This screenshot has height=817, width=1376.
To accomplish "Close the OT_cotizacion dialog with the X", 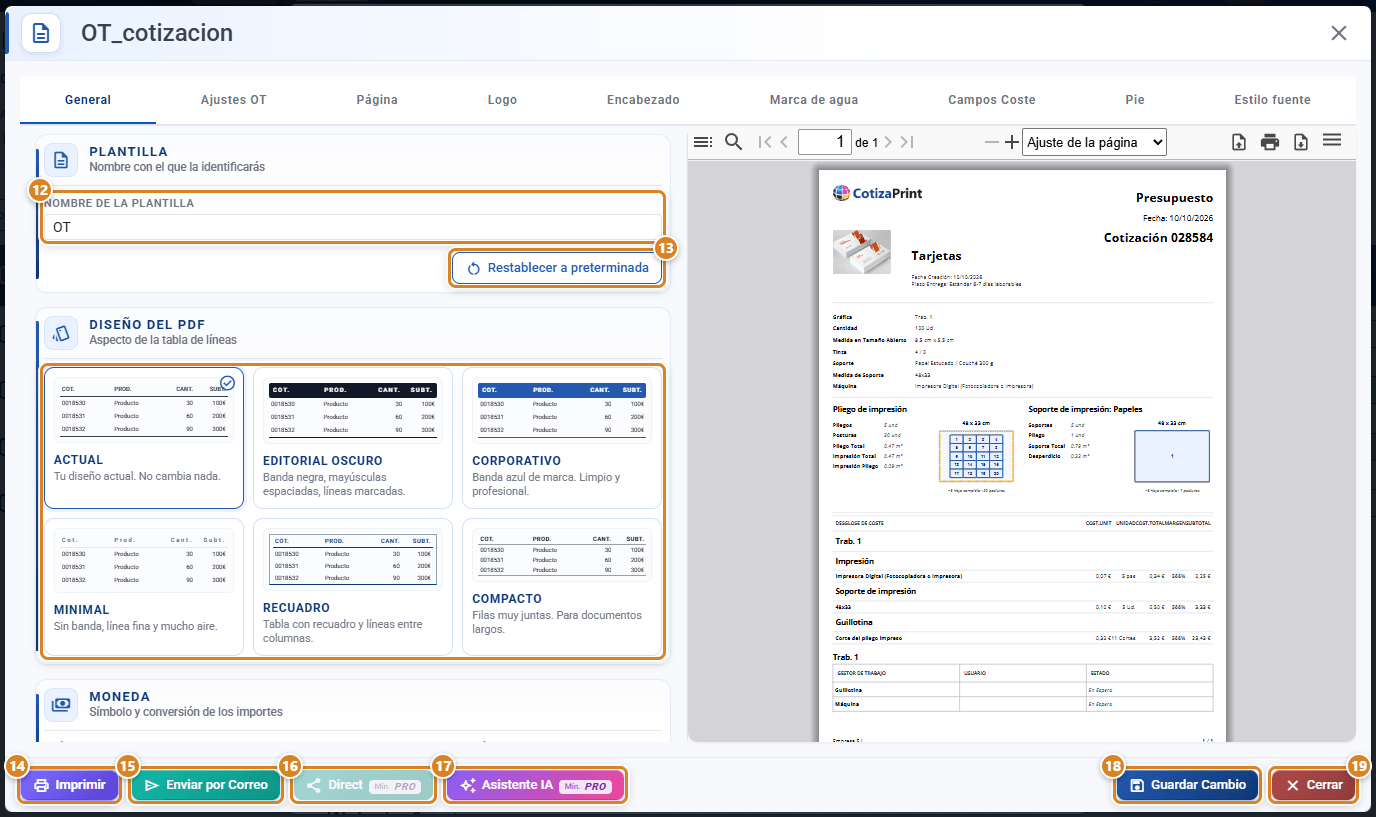I will pyautogui.click(x=1339, y=33).
